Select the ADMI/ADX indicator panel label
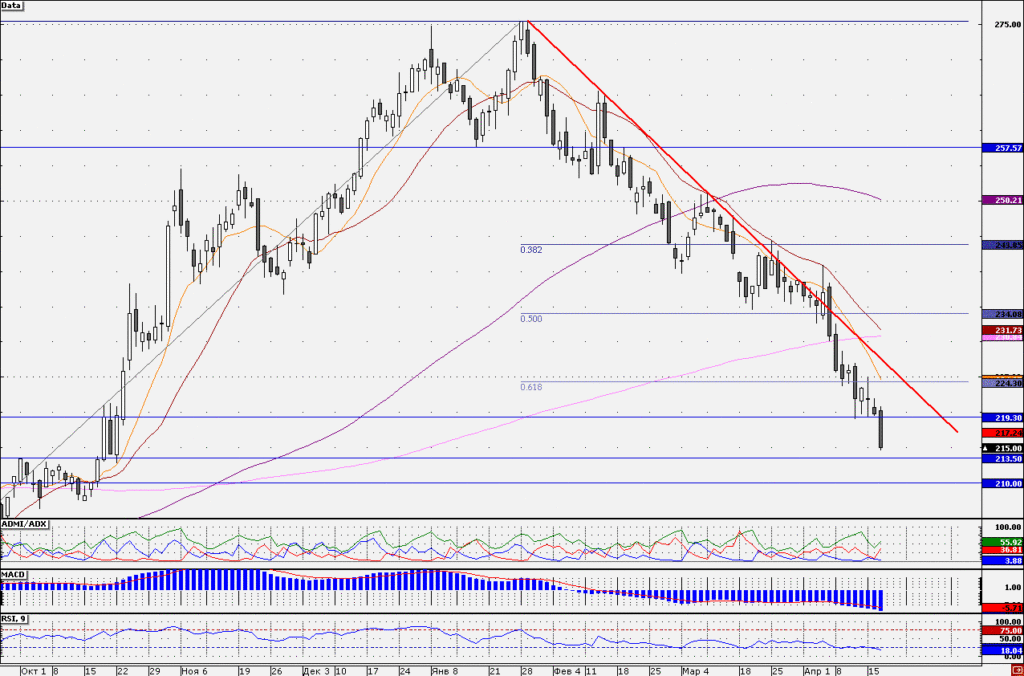Image resolution: width=1024 pixels, height=676 pixels. coord(24,524)
